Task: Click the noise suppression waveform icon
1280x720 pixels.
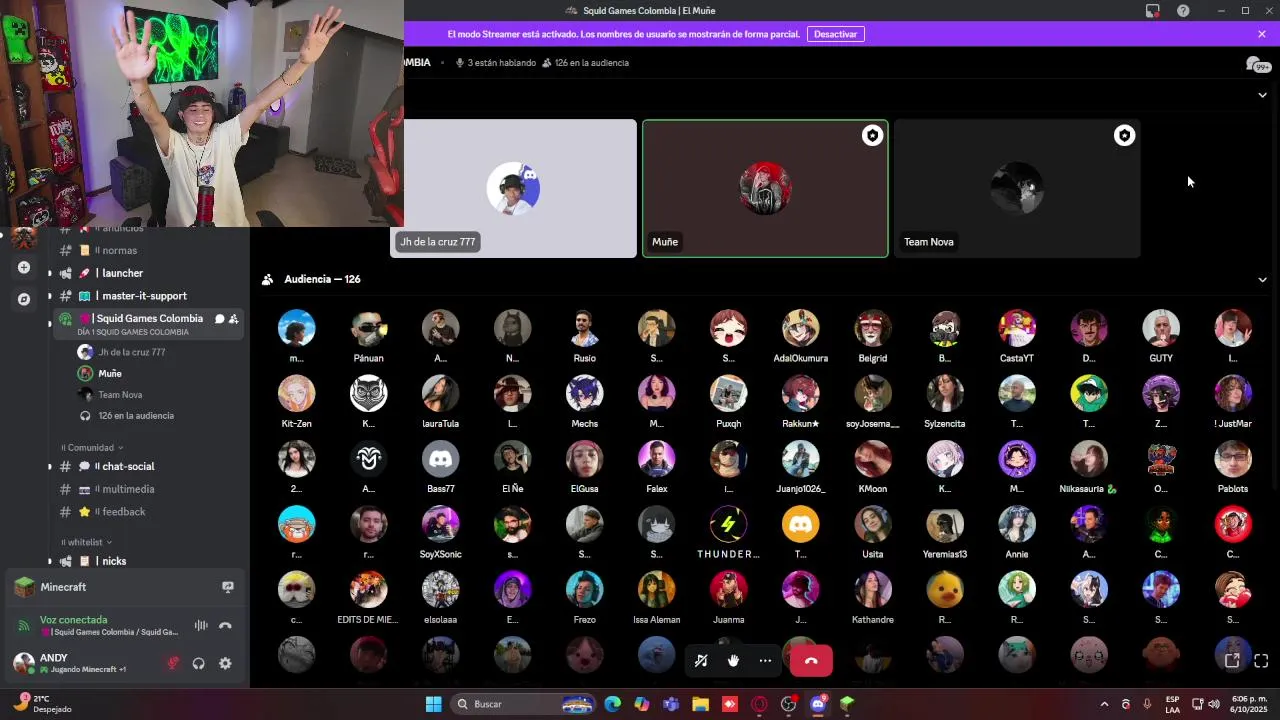Action: tap(201, 626)
